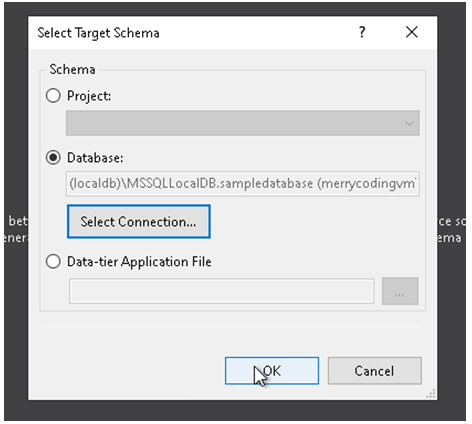Close the Select Target Schema dialog

412,32
